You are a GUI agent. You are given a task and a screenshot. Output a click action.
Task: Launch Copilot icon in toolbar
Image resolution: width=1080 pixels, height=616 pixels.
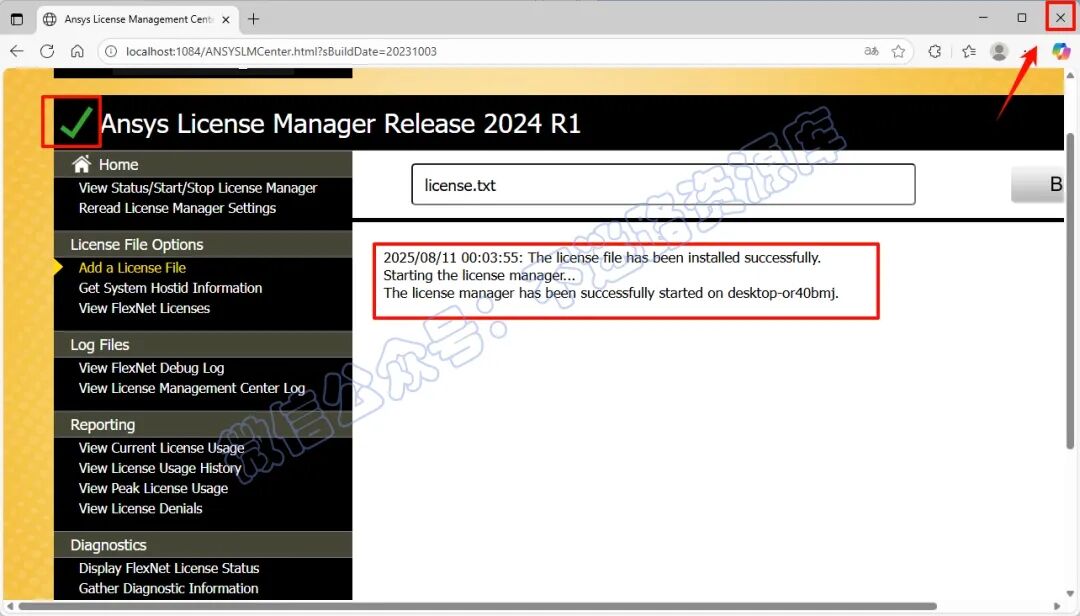coord(1061,51)
